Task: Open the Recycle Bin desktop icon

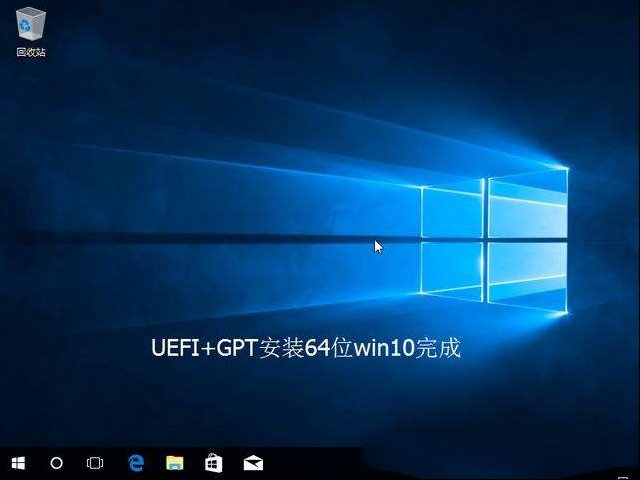Action: click(x=31, y=24)
